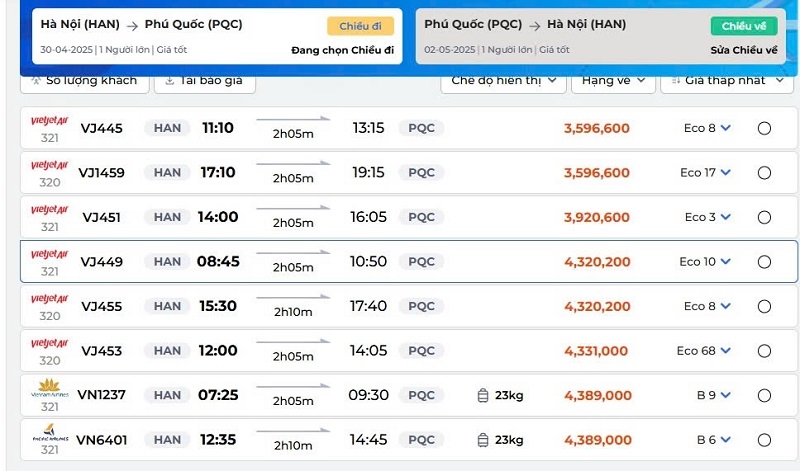
Task: Click the baggage 23kg icon for VN1237
Action: click(x=483, y=395)
